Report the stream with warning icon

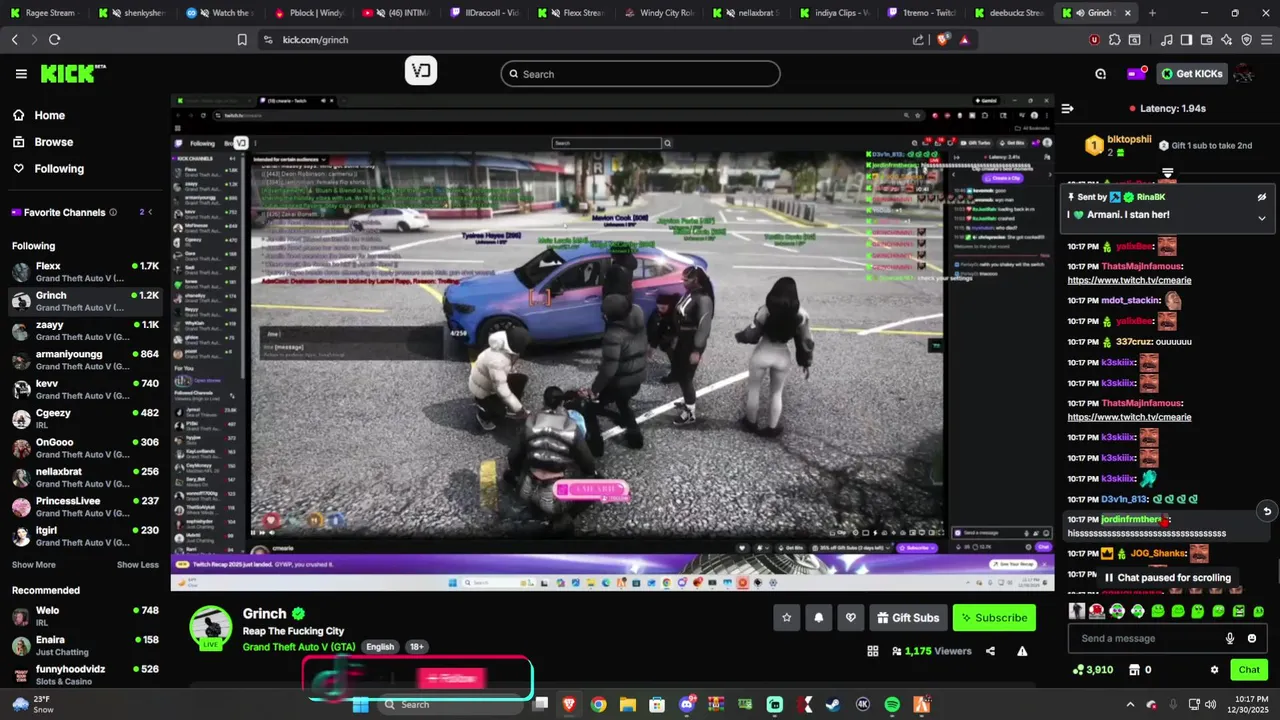pos(1022,651)
